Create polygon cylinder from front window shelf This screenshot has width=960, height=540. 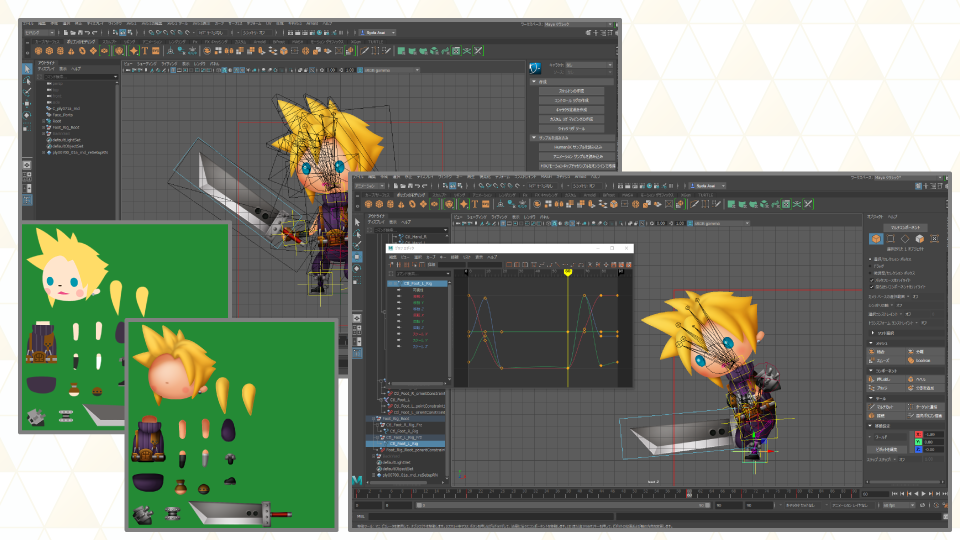391,204
